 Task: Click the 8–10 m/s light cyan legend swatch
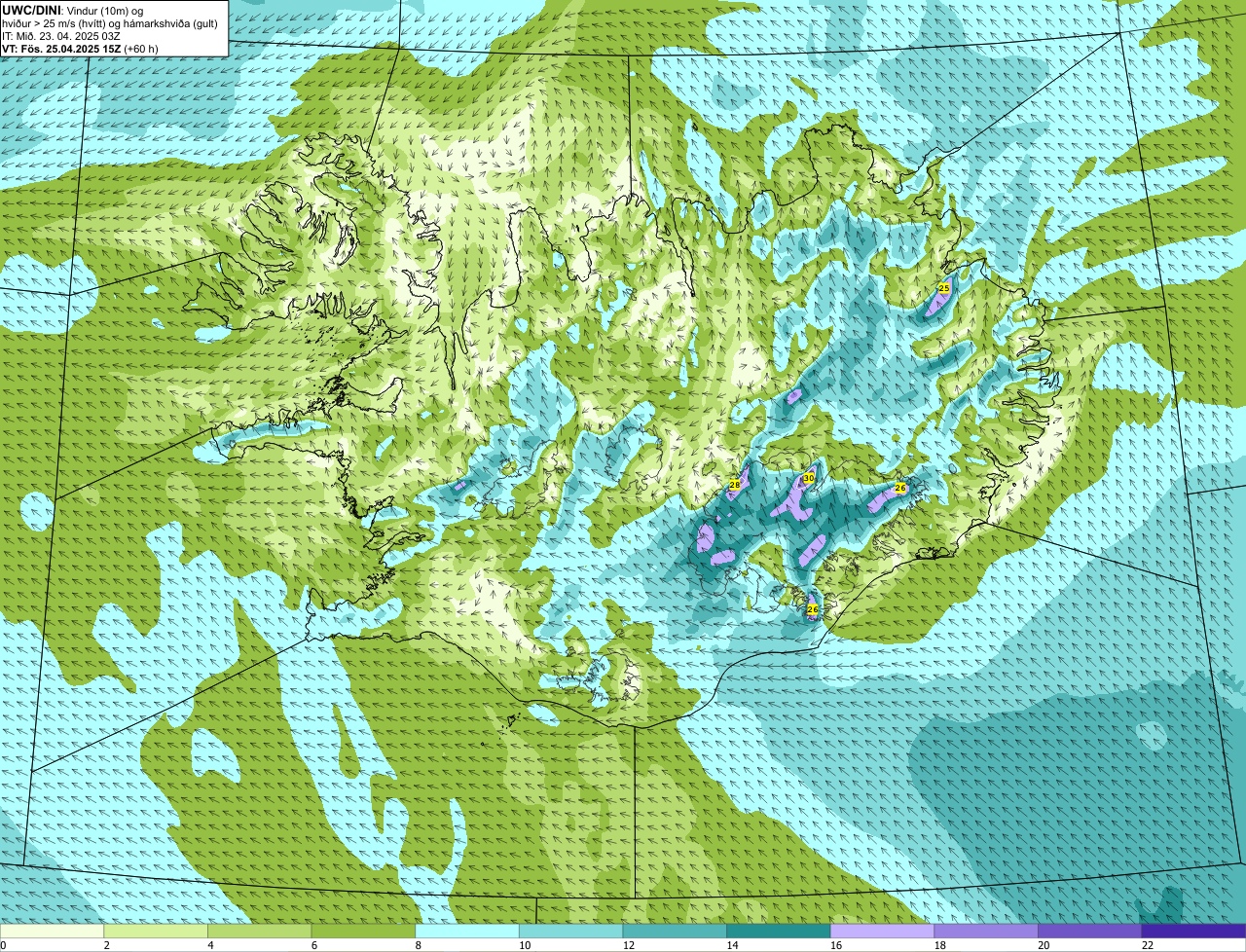pyautogui.click(x=467, y=931)
